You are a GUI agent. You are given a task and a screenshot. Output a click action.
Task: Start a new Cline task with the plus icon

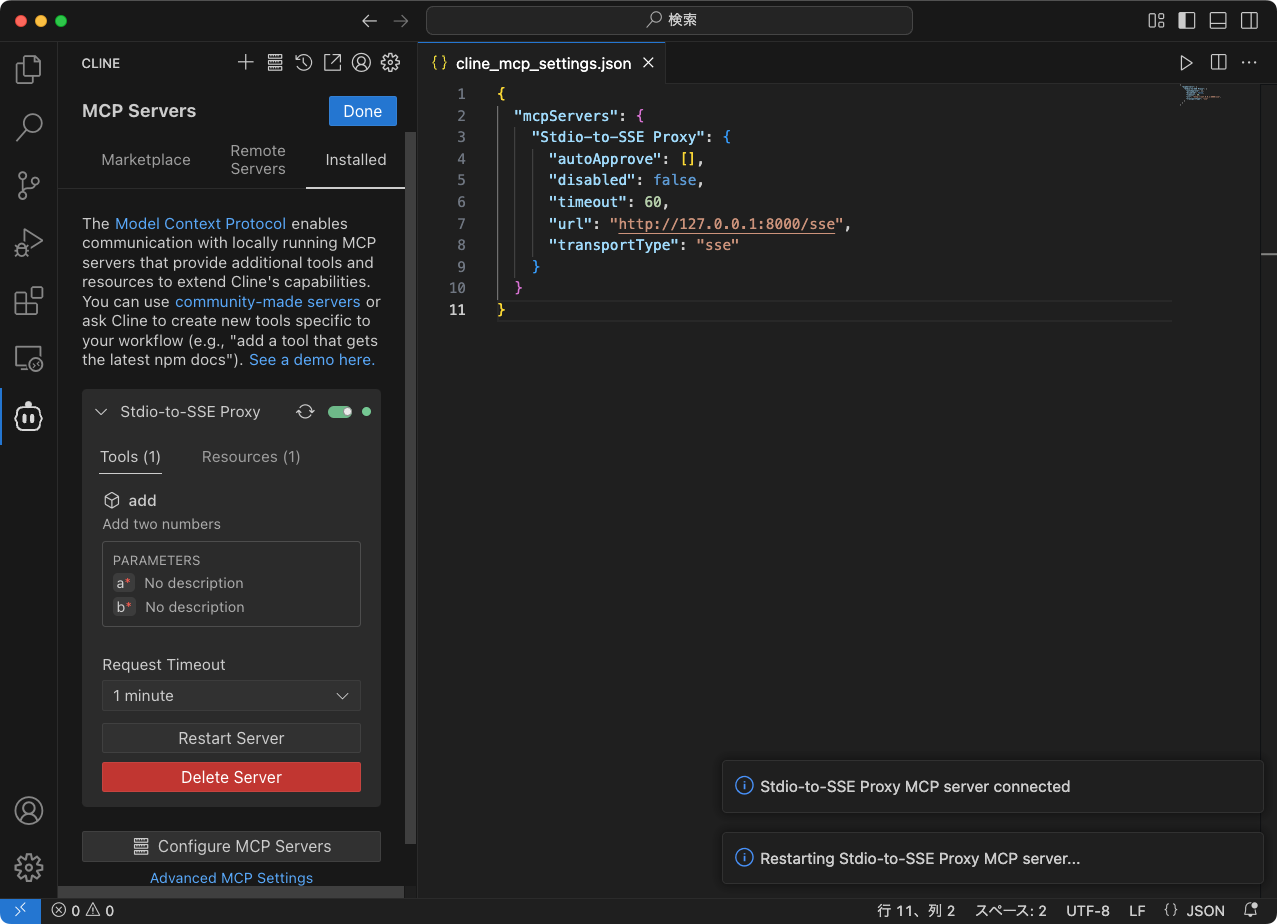[x=246, y=62]
